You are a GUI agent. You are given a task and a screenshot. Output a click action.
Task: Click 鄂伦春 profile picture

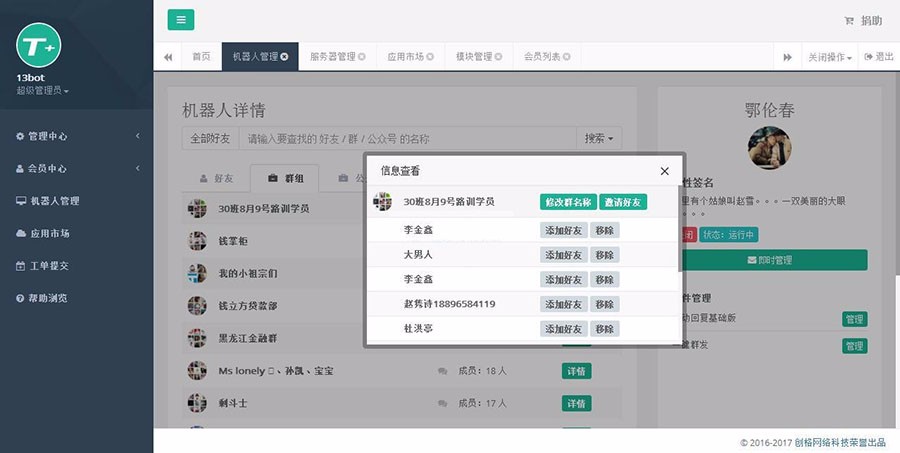tap(769, 148)
